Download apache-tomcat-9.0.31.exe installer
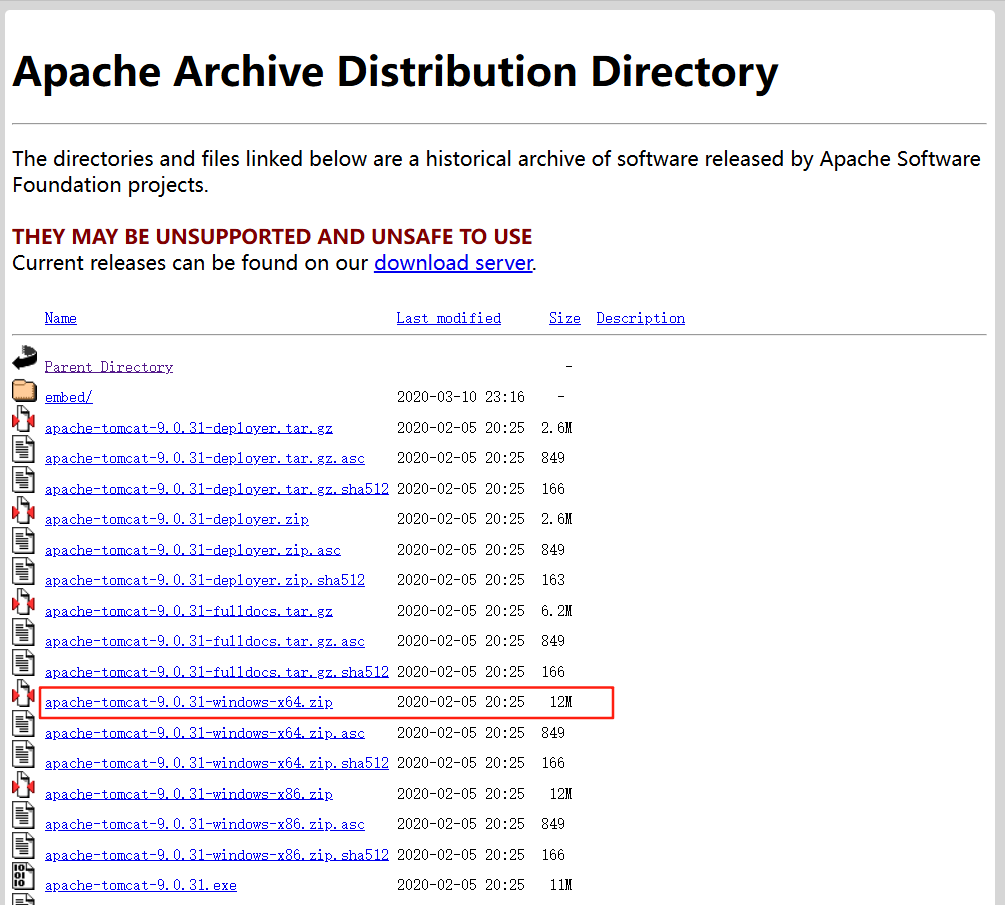Viewport: 1005px width, 905px height. [x=140, y=886]
